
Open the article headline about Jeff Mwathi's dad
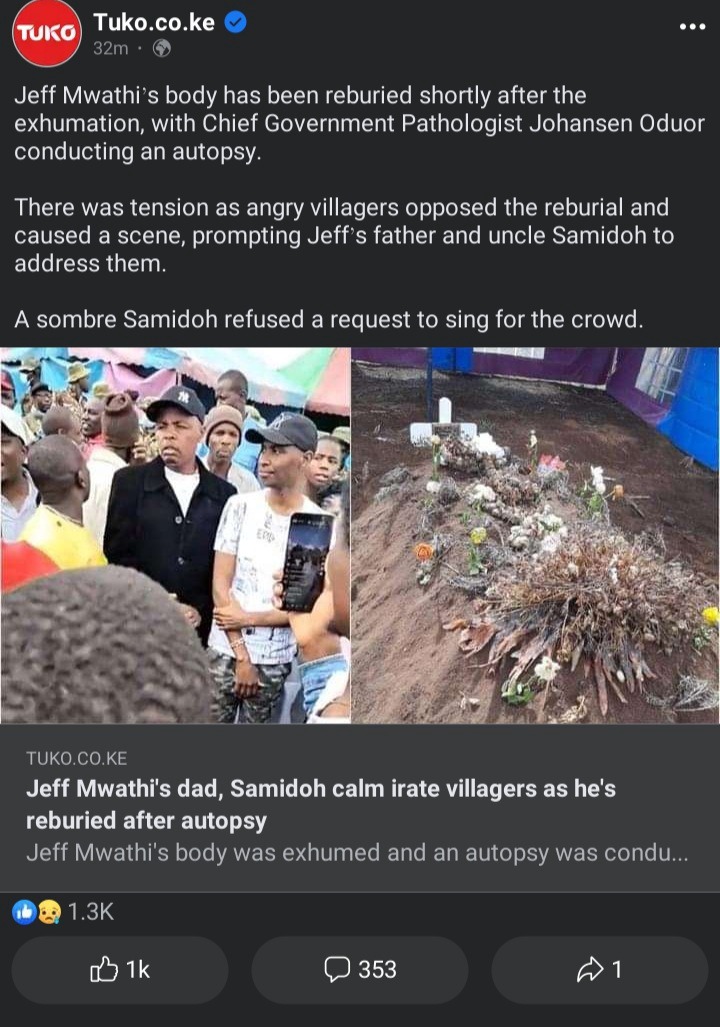[x=320, y=804]
